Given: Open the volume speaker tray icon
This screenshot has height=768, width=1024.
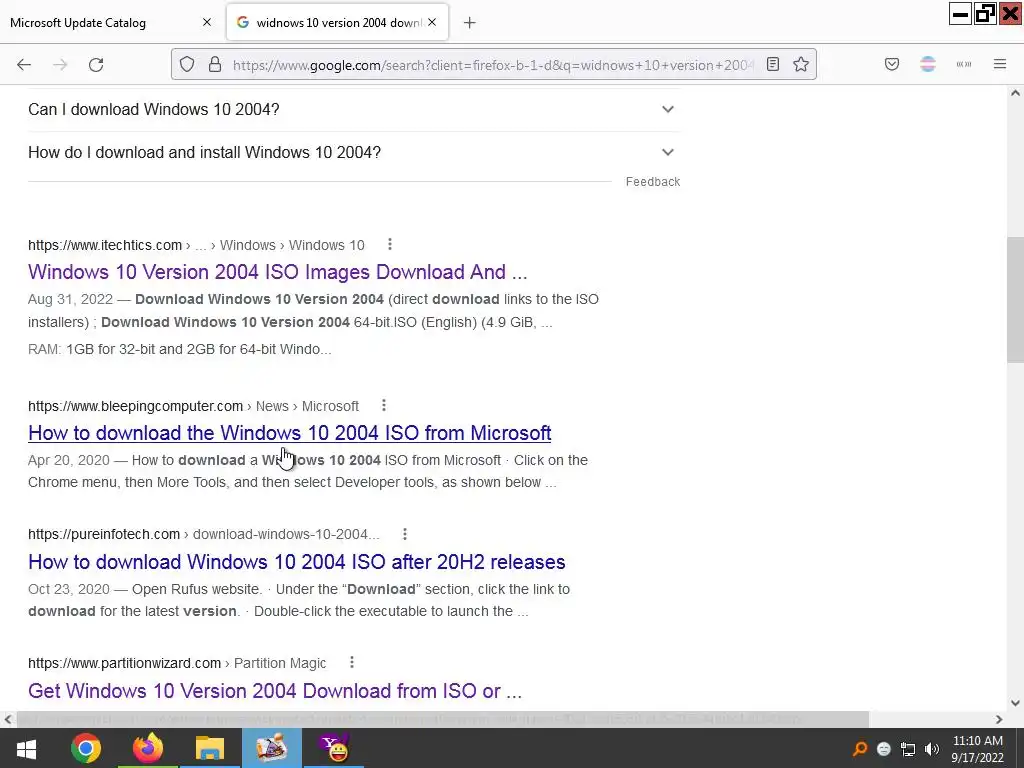Looking at the screenshot, I should [x=932, y=749].
